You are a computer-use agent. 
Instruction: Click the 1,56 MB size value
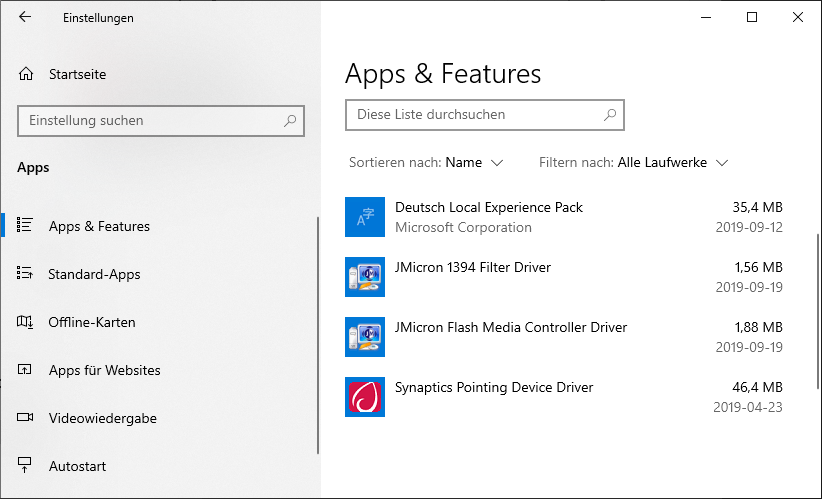click(758, 267)
